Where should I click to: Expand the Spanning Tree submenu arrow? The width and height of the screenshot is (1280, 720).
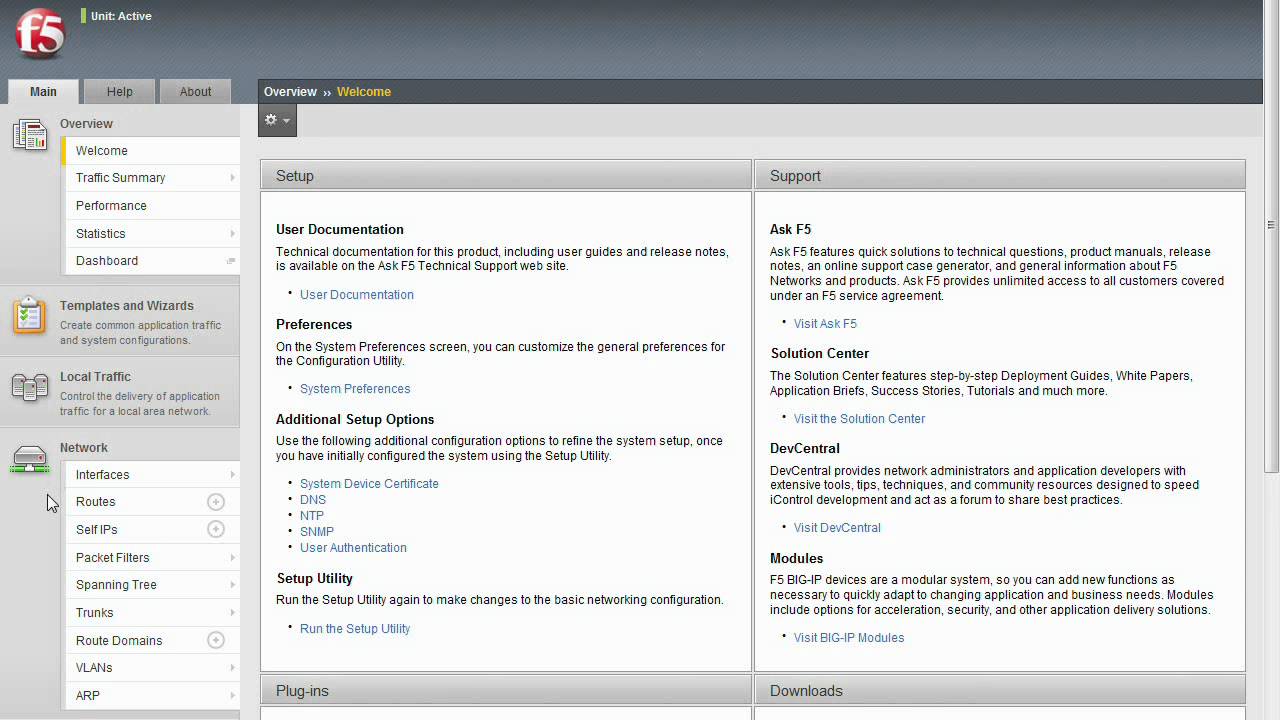tap(232, 585)
